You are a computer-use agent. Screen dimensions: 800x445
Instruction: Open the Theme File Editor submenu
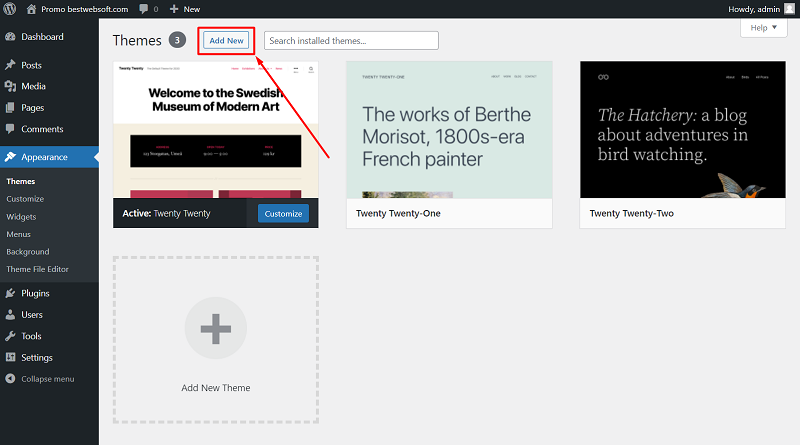pos(37,269)
